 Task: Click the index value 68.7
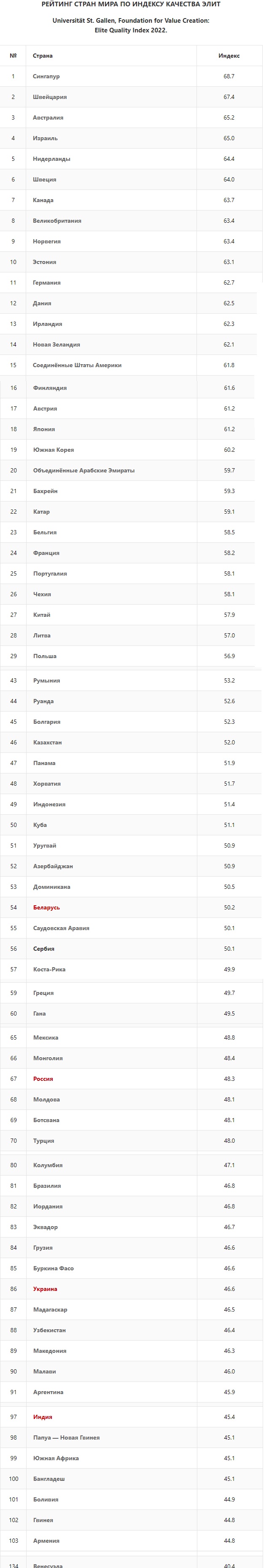tap(229, 76)
